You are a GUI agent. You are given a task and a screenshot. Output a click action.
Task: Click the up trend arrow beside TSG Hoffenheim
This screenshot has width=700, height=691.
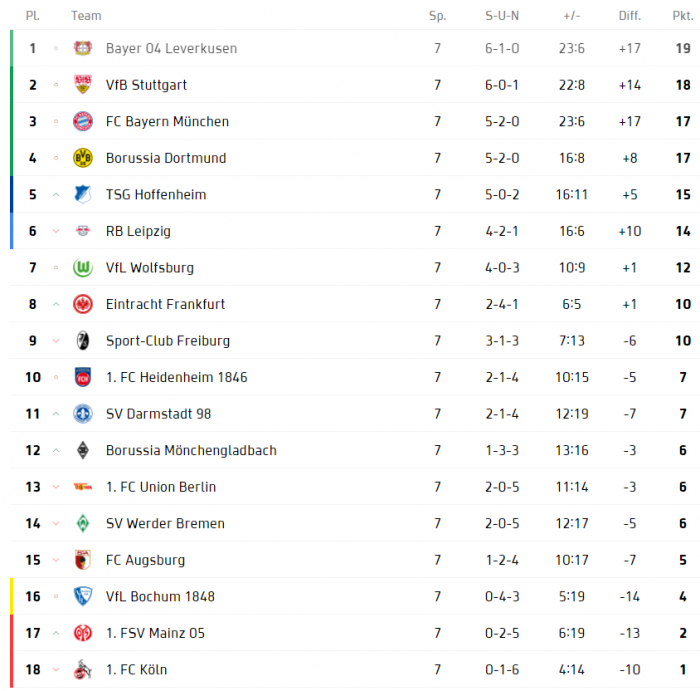(x=56, y=195)
